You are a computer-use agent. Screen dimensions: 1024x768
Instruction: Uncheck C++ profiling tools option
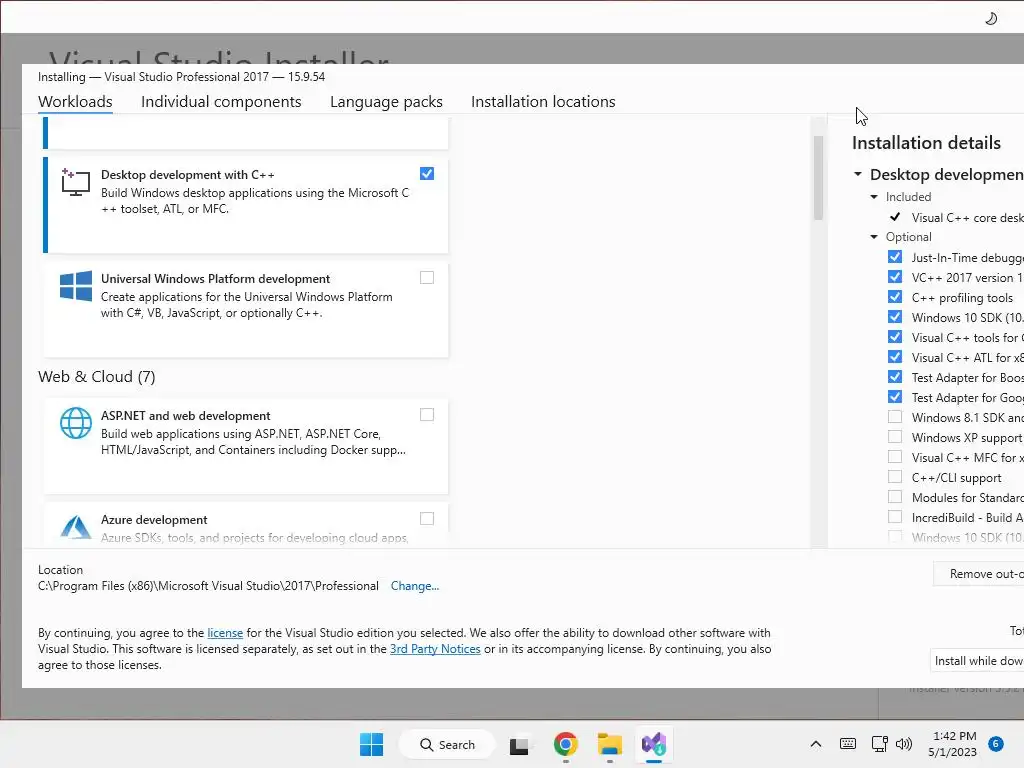pos(895,296)
